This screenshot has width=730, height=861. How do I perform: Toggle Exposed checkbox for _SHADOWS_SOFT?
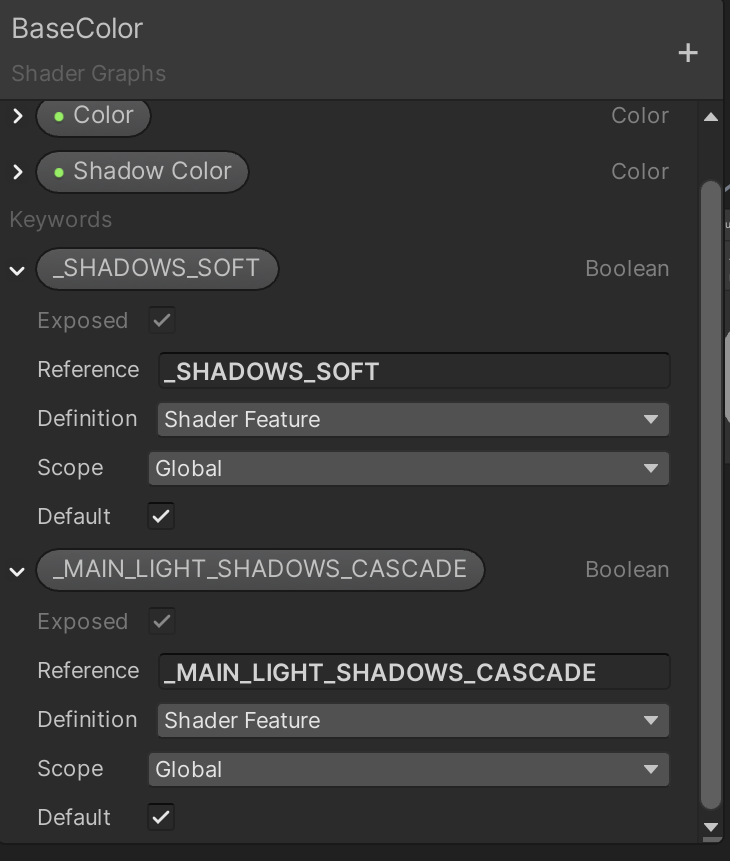click(x=161, y=321)
